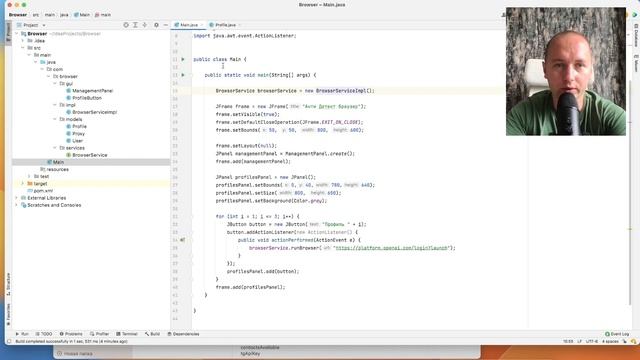640x360 pixels.
Task: Select pom.xml file in tree
Action: coord(40,191)
